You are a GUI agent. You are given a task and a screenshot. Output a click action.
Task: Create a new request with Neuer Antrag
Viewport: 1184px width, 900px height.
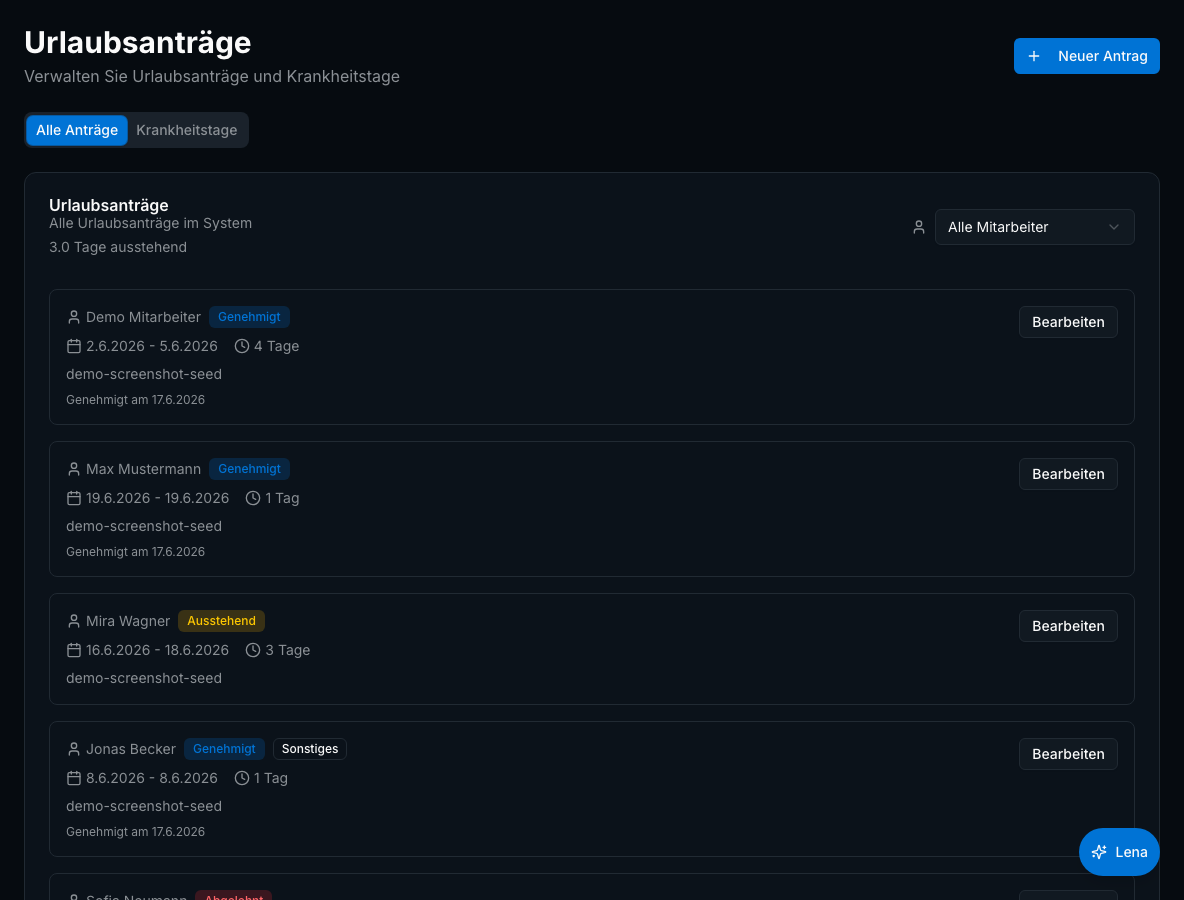coord(1086,56)
